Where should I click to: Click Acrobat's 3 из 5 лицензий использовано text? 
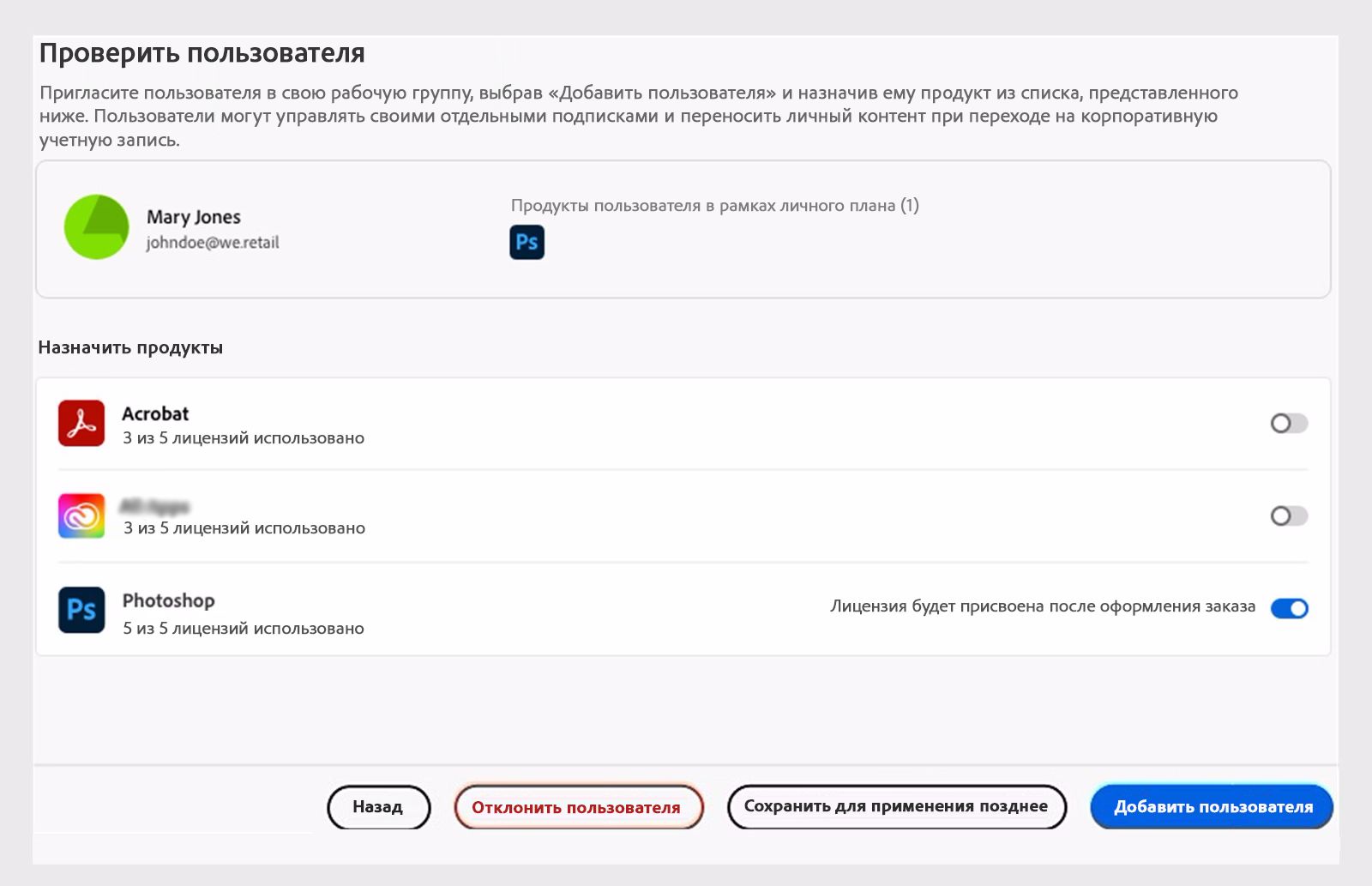pyautogui.click(x=244, y=438)
